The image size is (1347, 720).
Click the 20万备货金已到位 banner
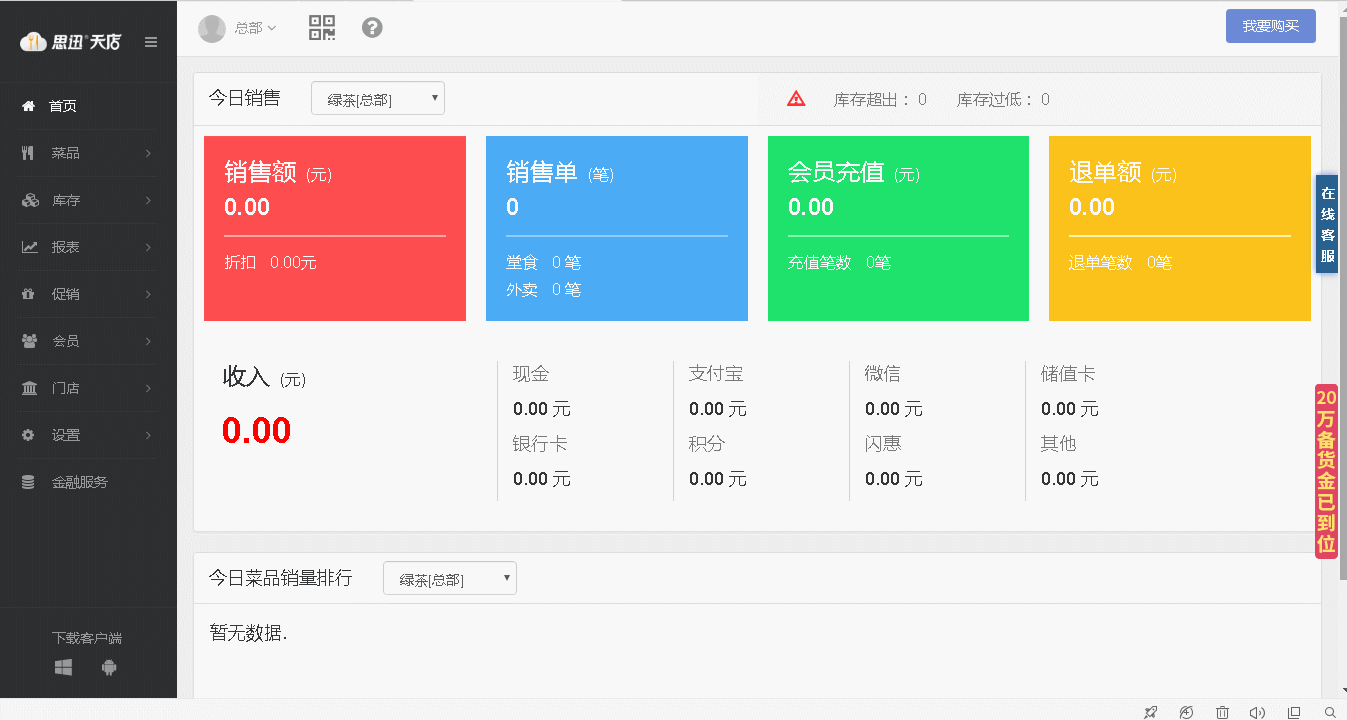pos(1326,471)
